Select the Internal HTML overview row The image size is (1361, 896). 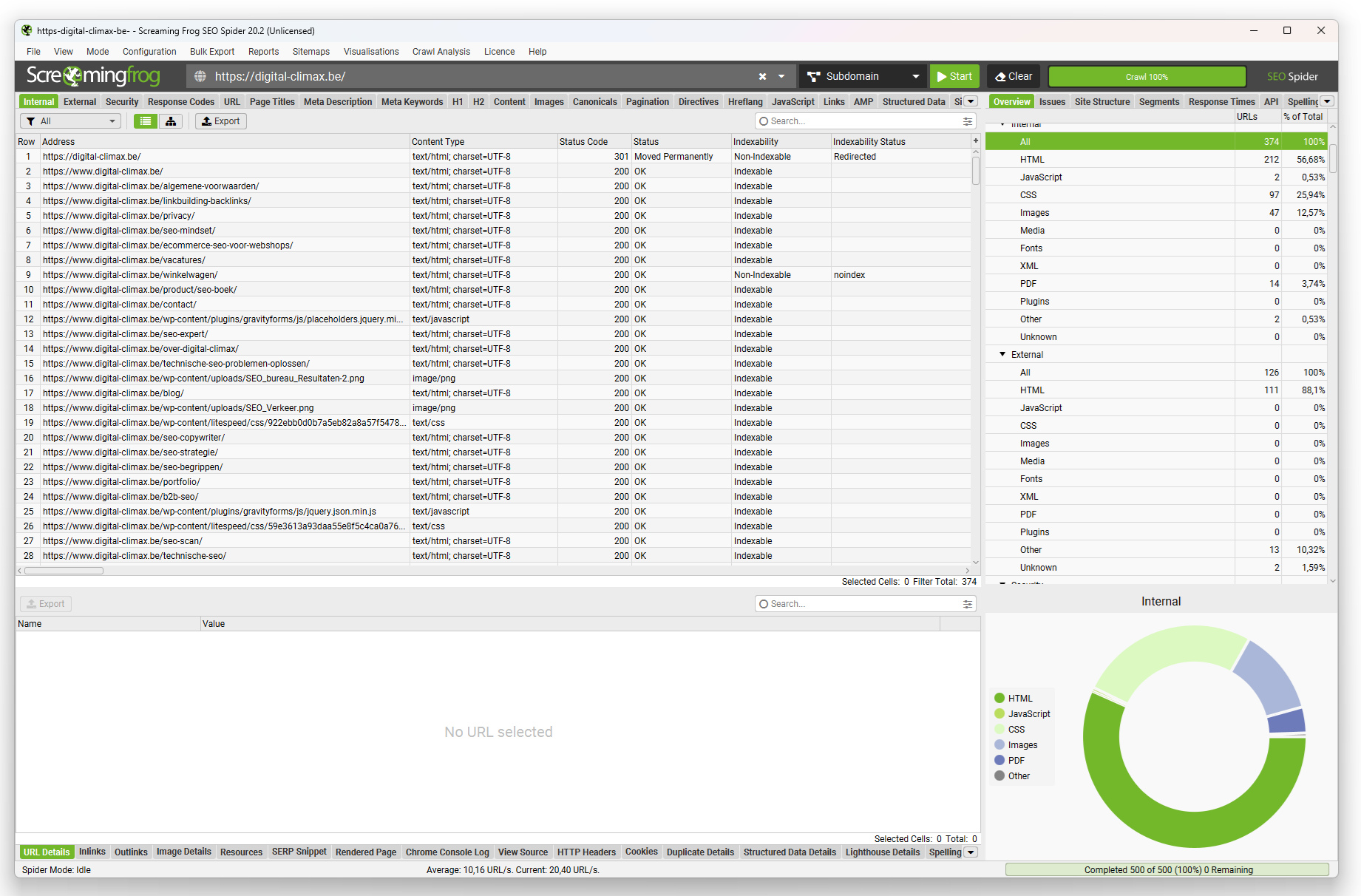(x=1156, y=160)
